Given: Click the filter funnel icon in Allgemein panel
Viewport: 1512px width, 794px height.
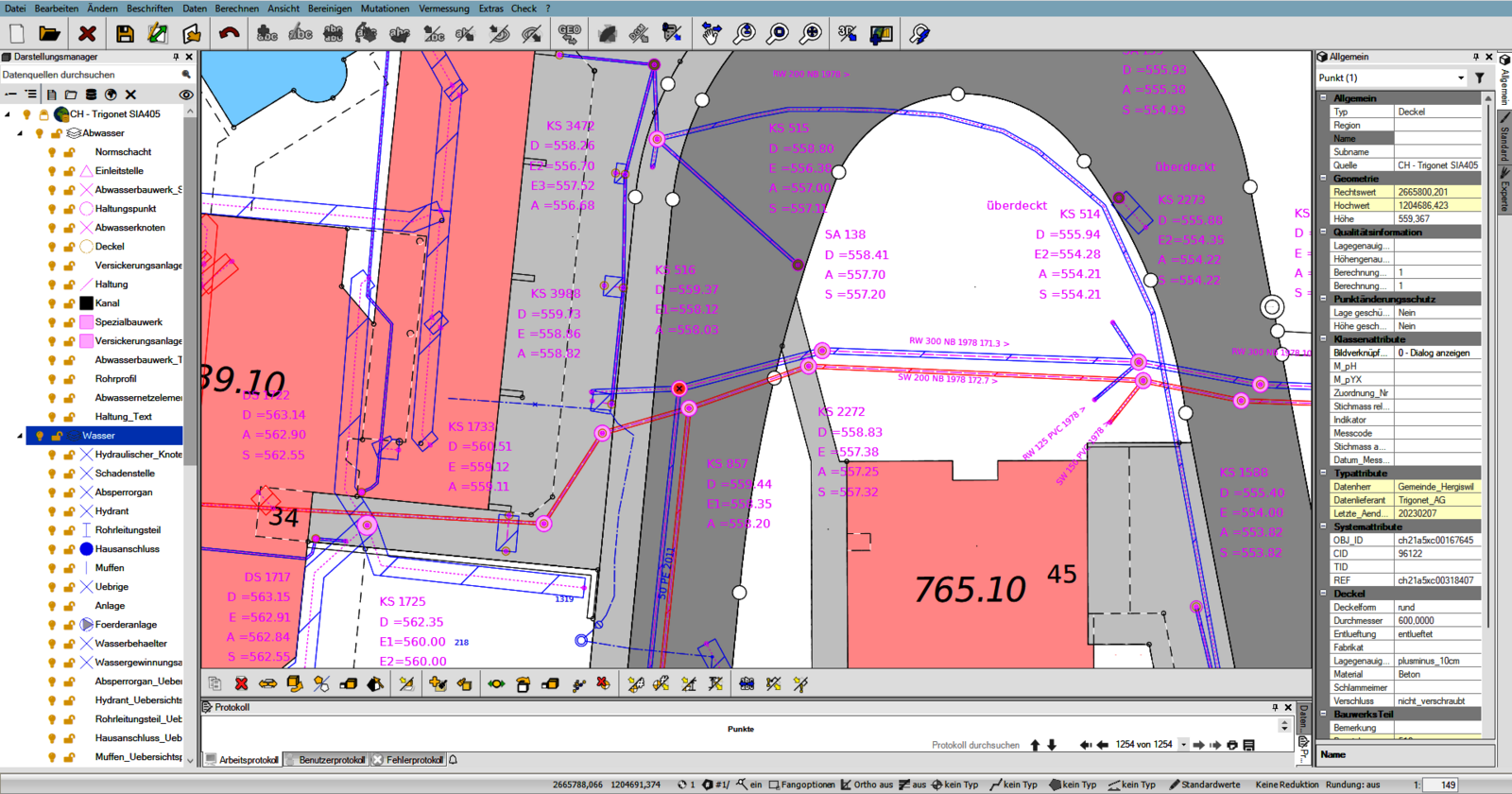Looking at the screenshot, I should point(1480,78).
